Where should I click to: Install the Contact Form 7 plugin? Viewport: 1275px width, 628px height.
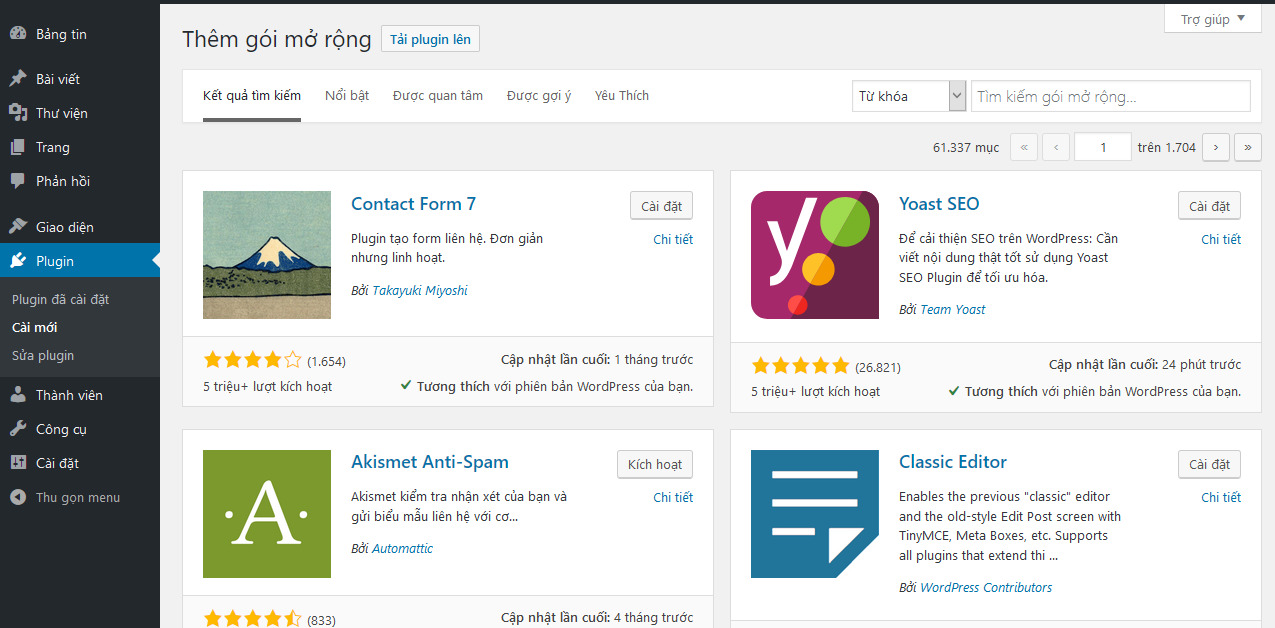pyautogui.click(x=661, y=206)
